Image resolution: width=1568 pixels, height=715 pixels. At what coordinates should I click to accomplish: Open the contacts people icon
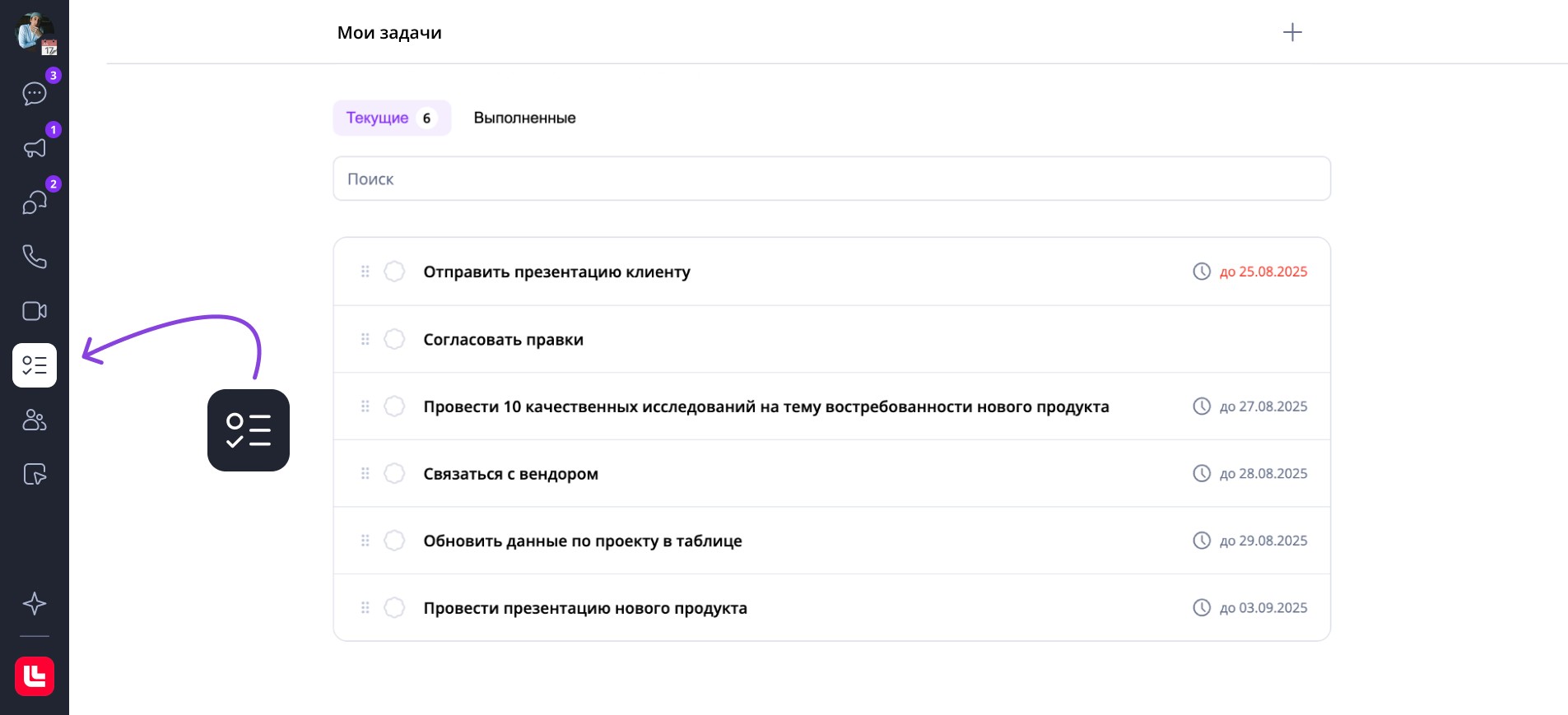[x=35, y=420]
